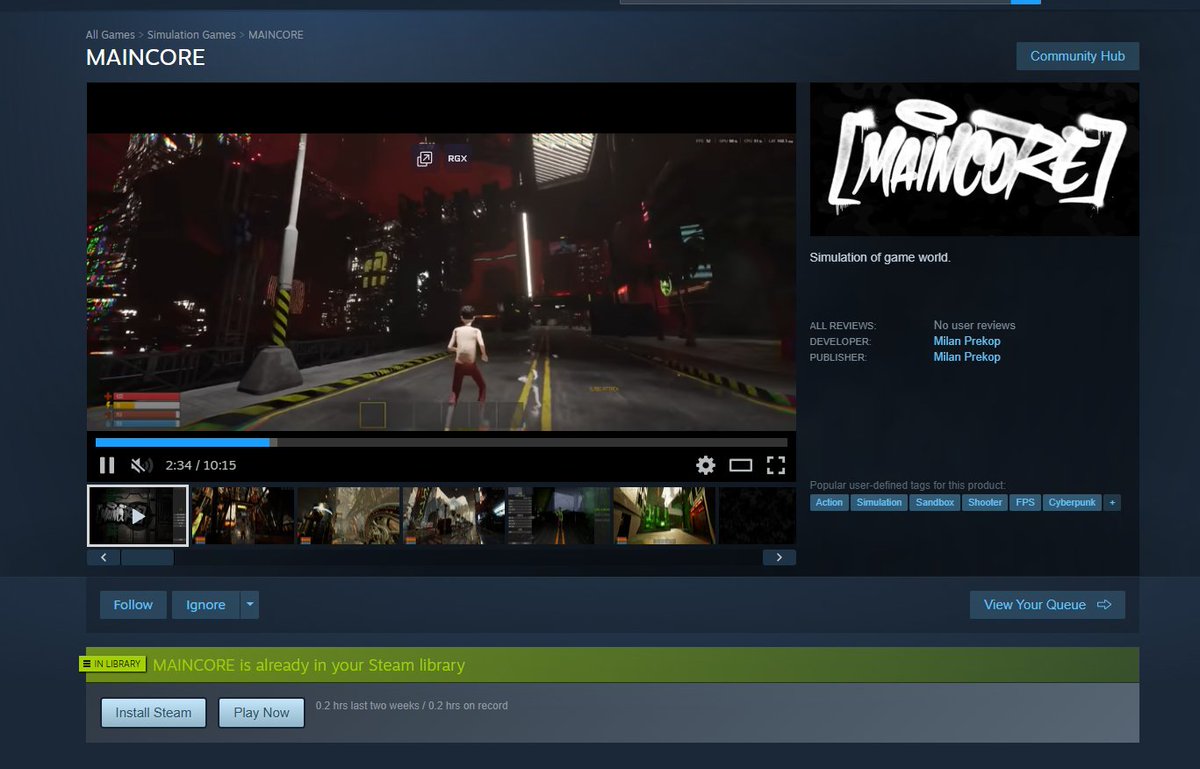
Task: Click the MAINCORE page title
Action: [x=146, y=58]
